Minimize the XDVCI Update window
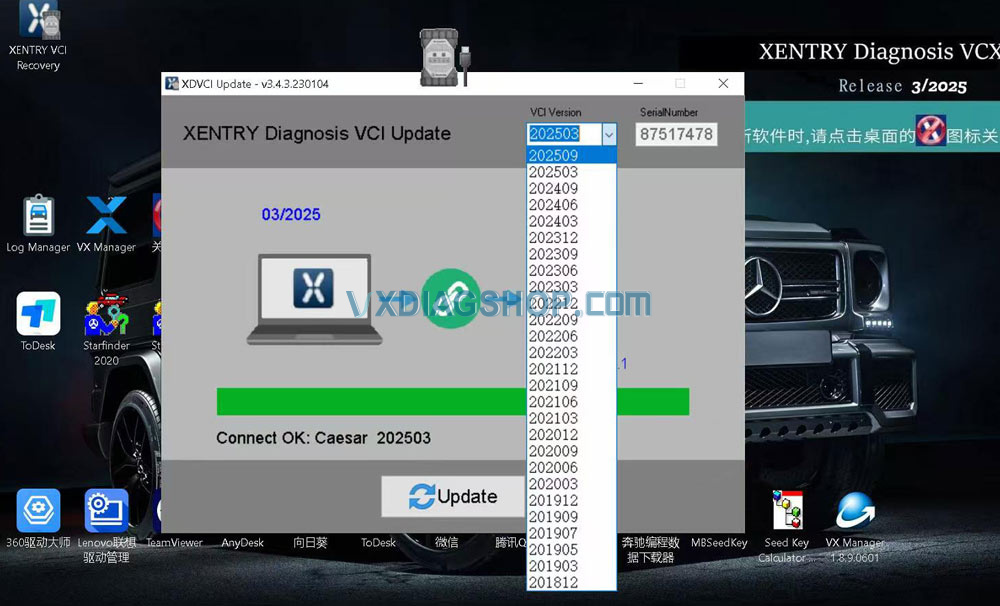1000x606 pixels. (638, 84)
